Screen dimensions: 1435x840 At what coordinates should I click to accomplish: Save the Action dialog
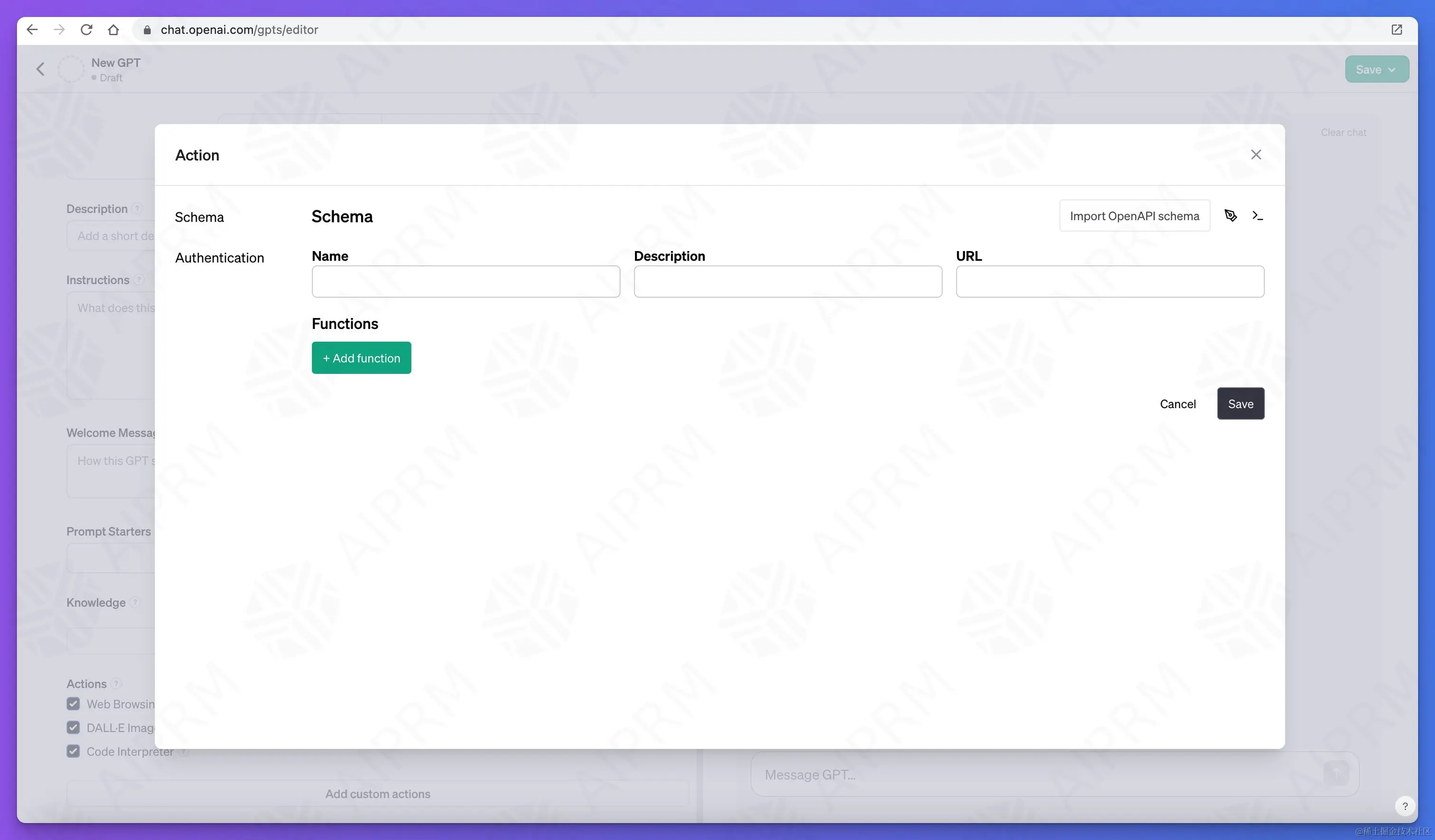(1240, 404)
